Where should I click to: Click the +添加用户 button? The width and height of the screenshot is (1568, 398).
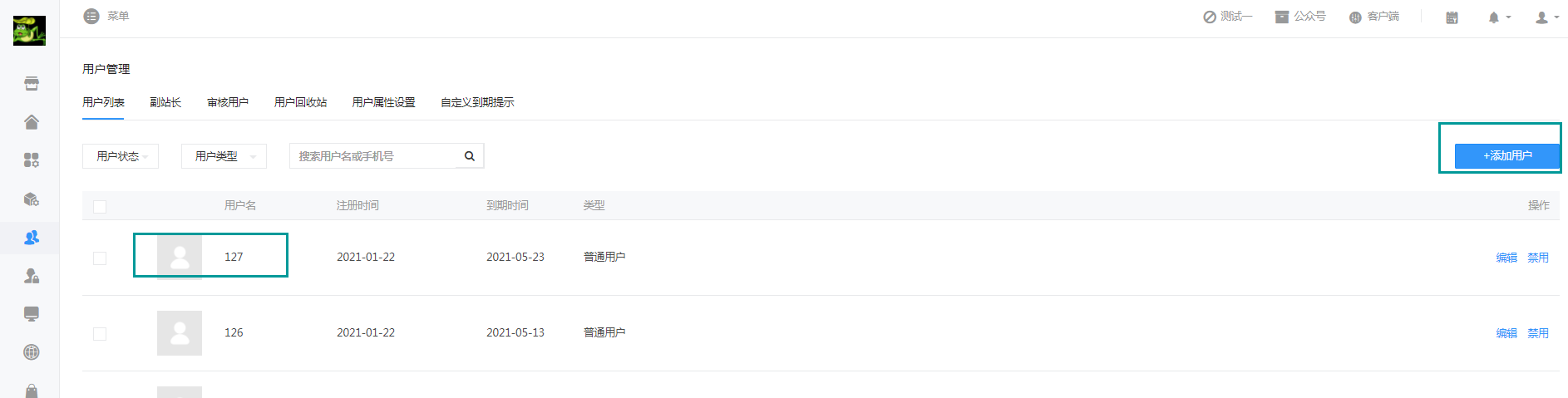point(1507,155)
